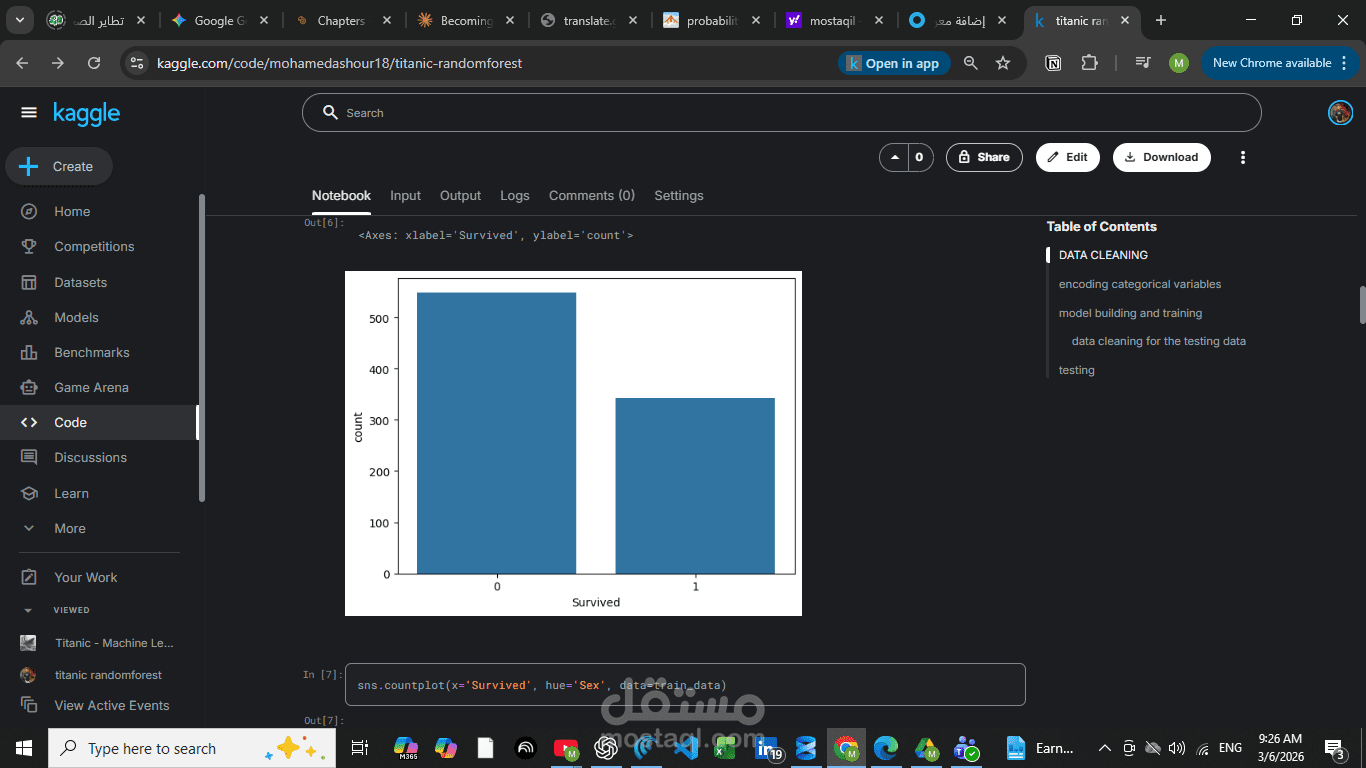Go back in the browser
Image resolution: width=1366 pixels, height=768 pixels.
[x=22, y=63]
